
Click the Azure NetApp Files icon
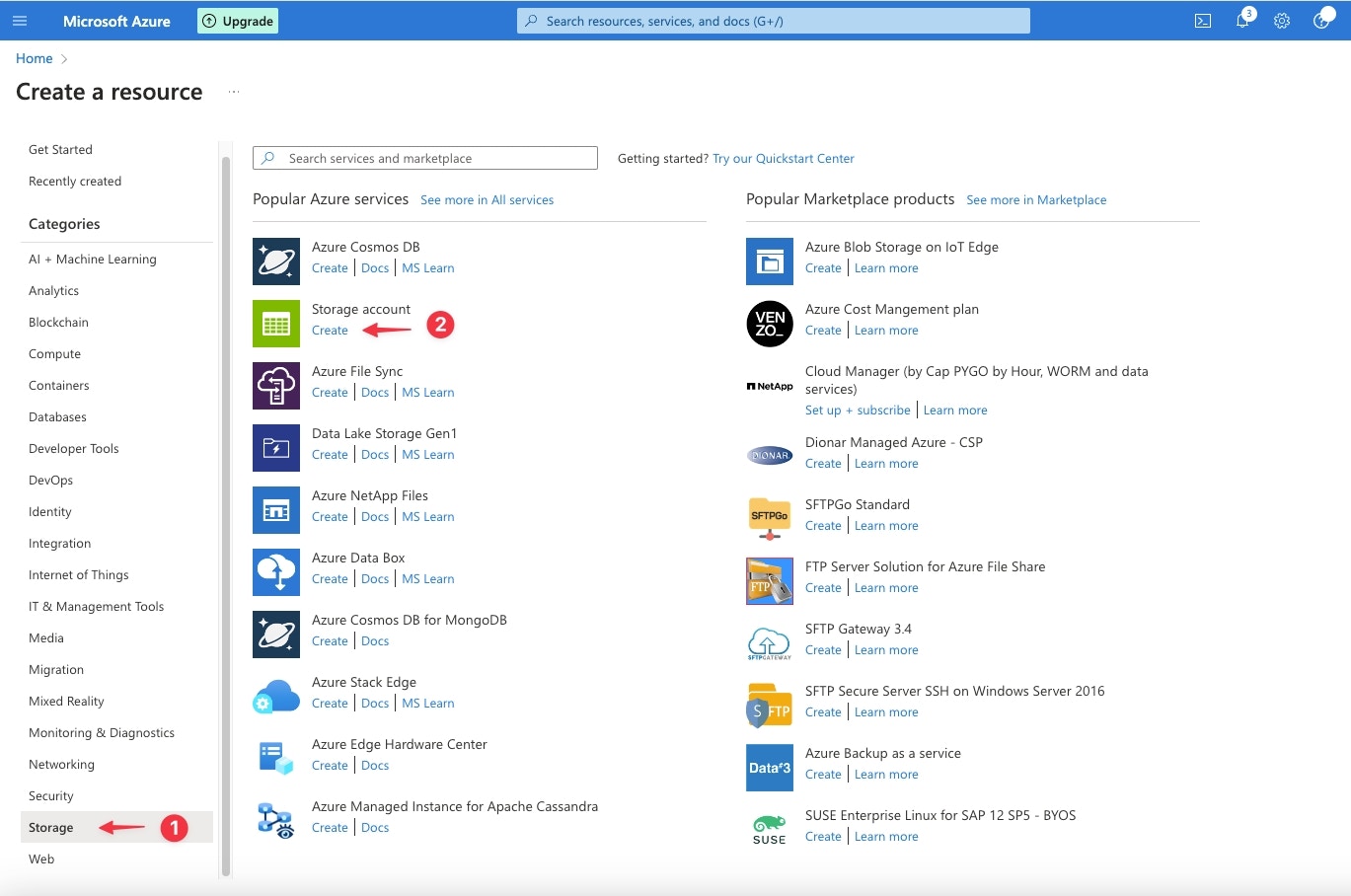[x=276, y=510]
